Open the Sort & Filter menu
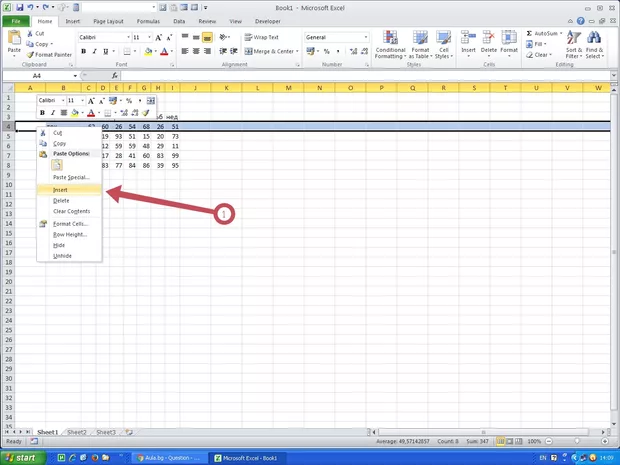The width and height of the screenshot is (620, 465). [x=574, y=45]
